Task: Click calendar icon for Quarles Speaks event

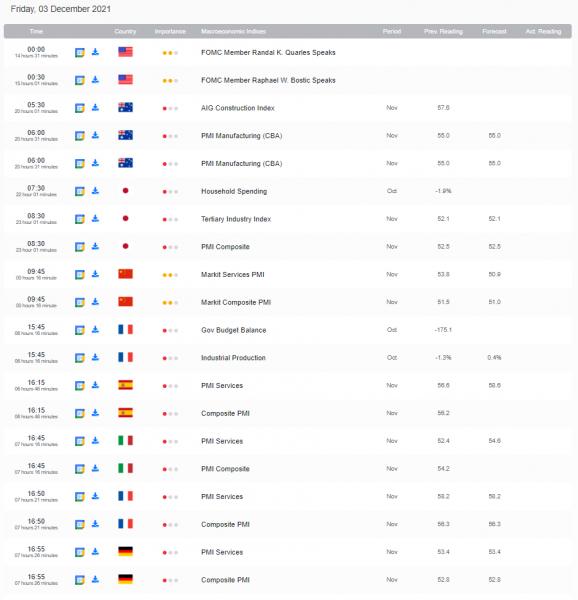Action: (80, 52)
